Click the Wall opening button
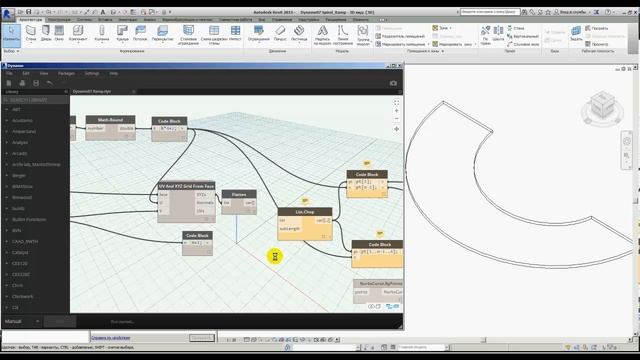640x360 pixels. [516, 29]
